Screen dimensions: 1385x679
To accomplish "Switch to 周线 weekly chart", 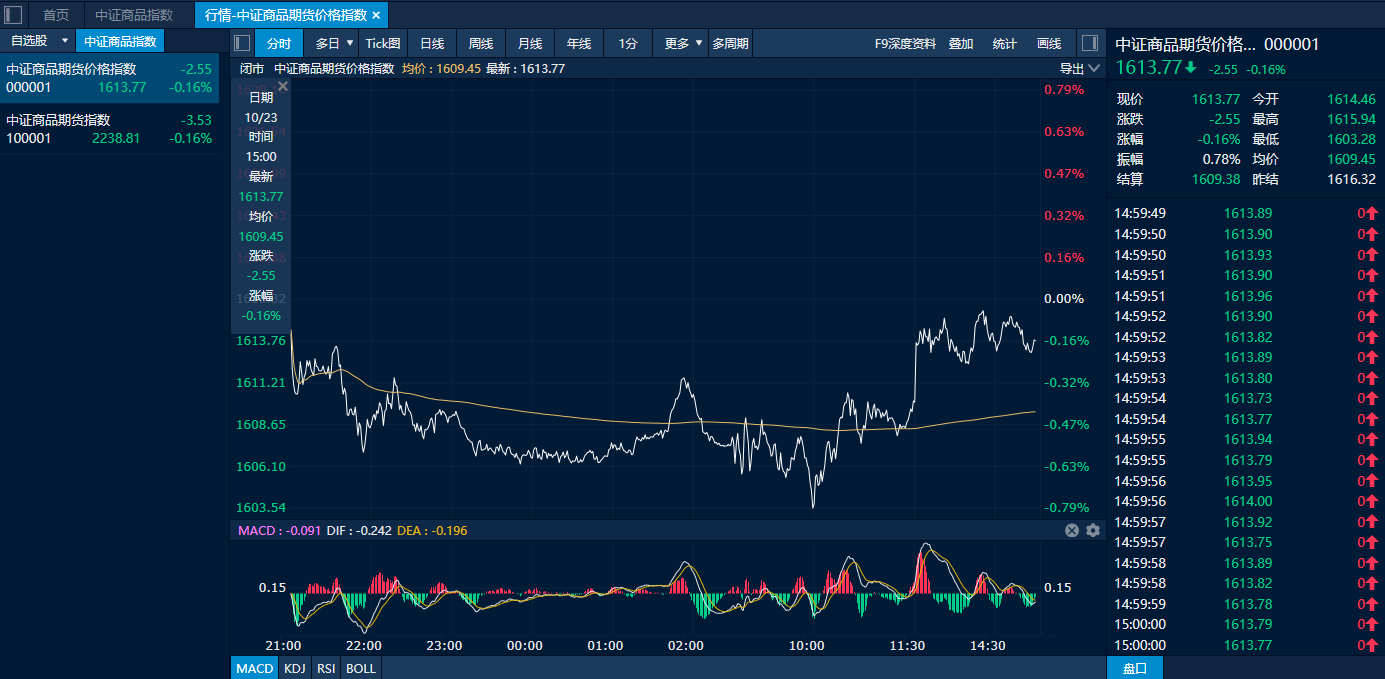I will tap(481, 43).
